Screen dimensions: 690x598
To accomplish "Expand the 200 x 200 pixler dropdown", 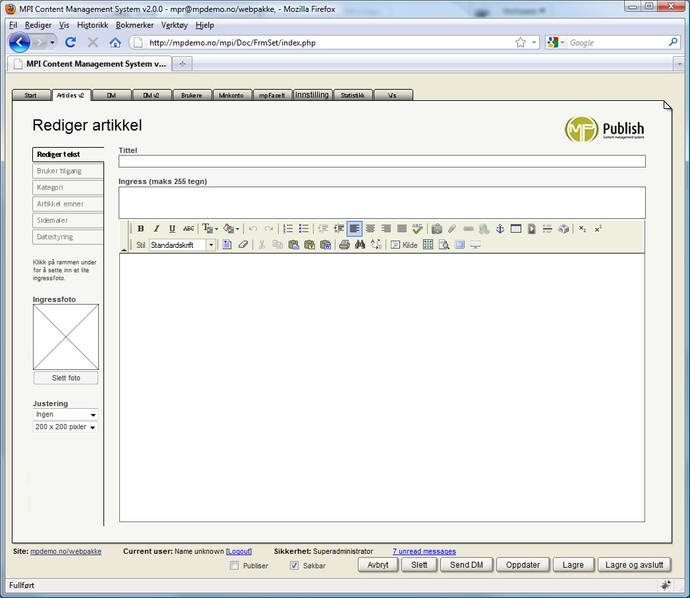I will coord(65,427).
